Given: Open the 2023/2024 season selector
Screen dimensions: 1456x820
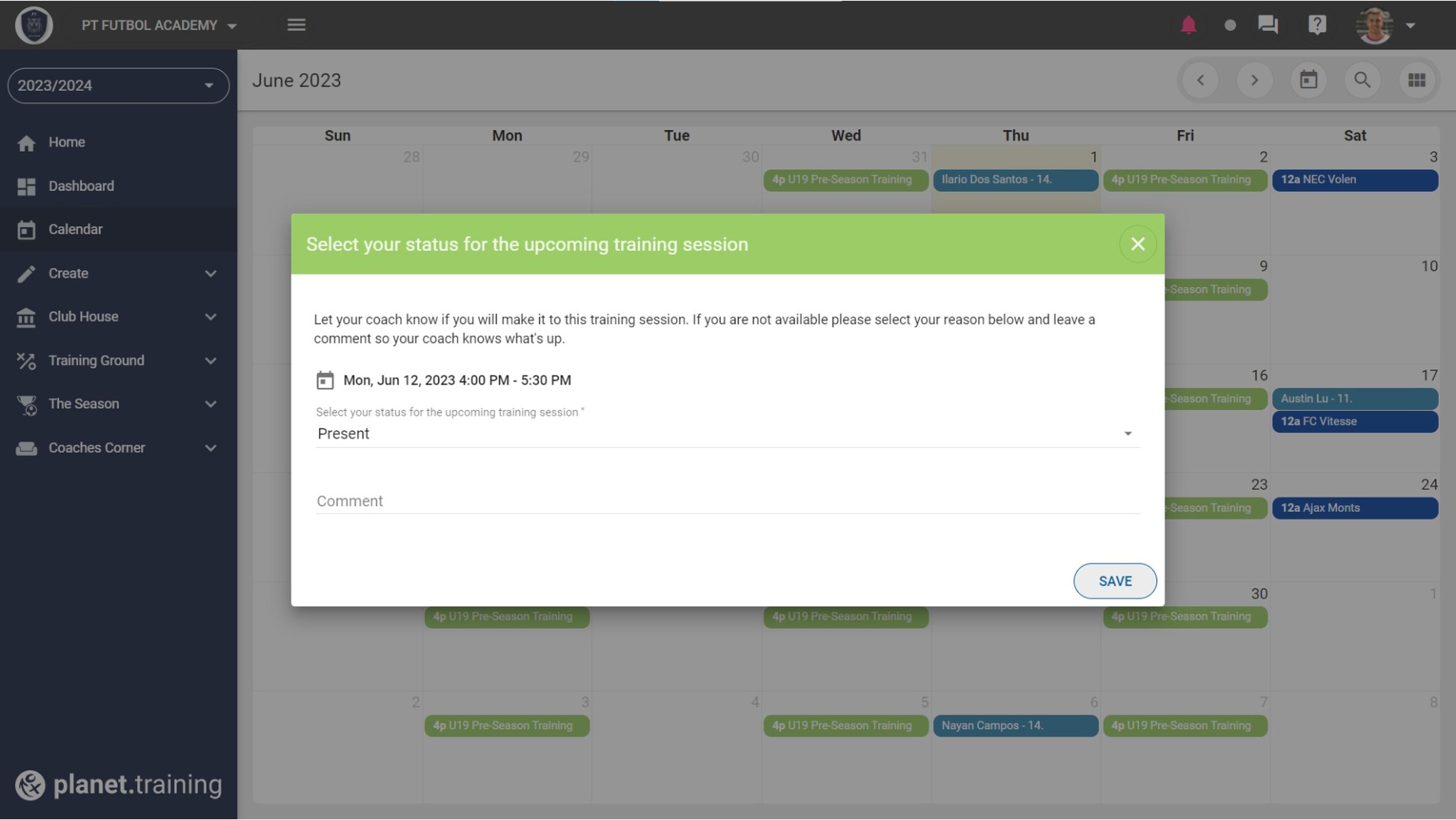Looking at the screenshot, I should coord(118,85).
